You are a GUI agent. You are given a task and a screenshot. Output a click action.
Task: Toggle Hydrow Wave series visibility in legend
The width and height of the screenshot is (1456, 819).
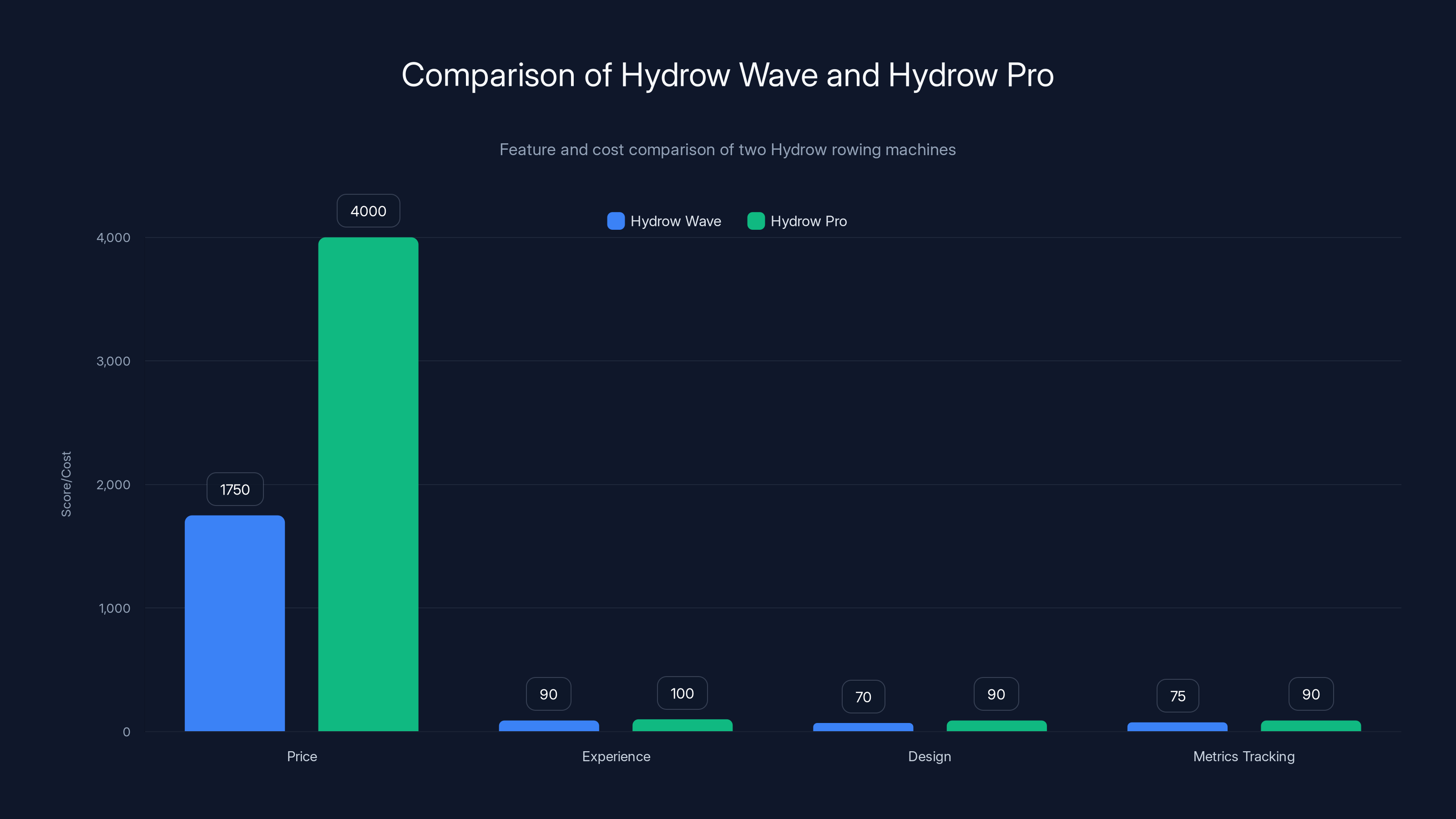click(664, 221)
